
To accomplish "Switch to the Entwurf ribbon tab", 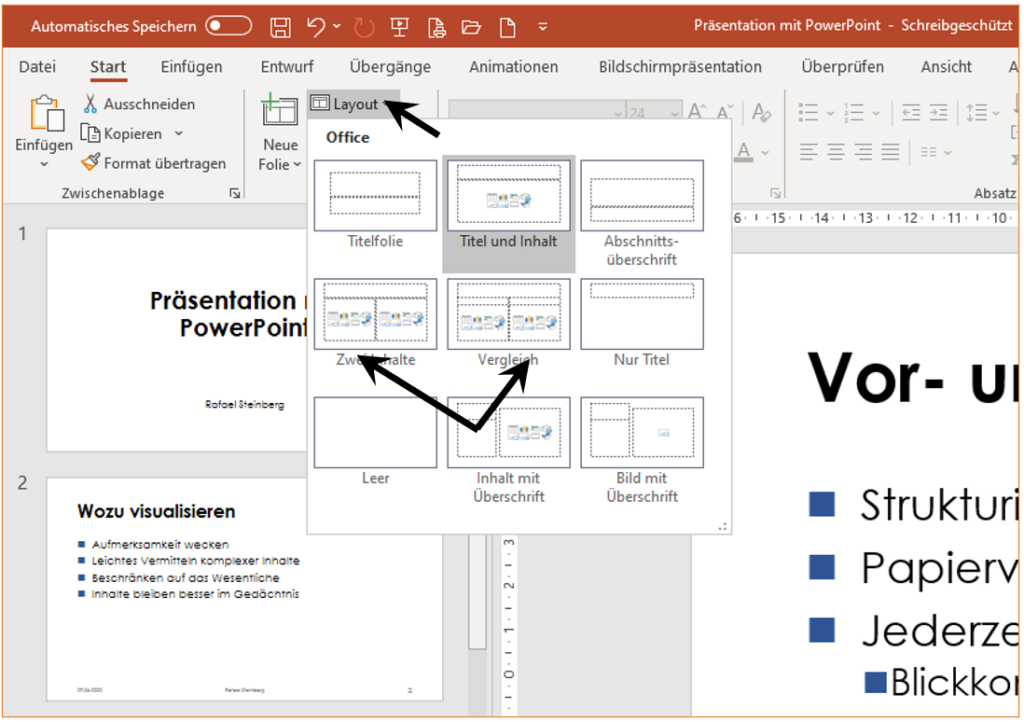I will [x=287, y=67].
